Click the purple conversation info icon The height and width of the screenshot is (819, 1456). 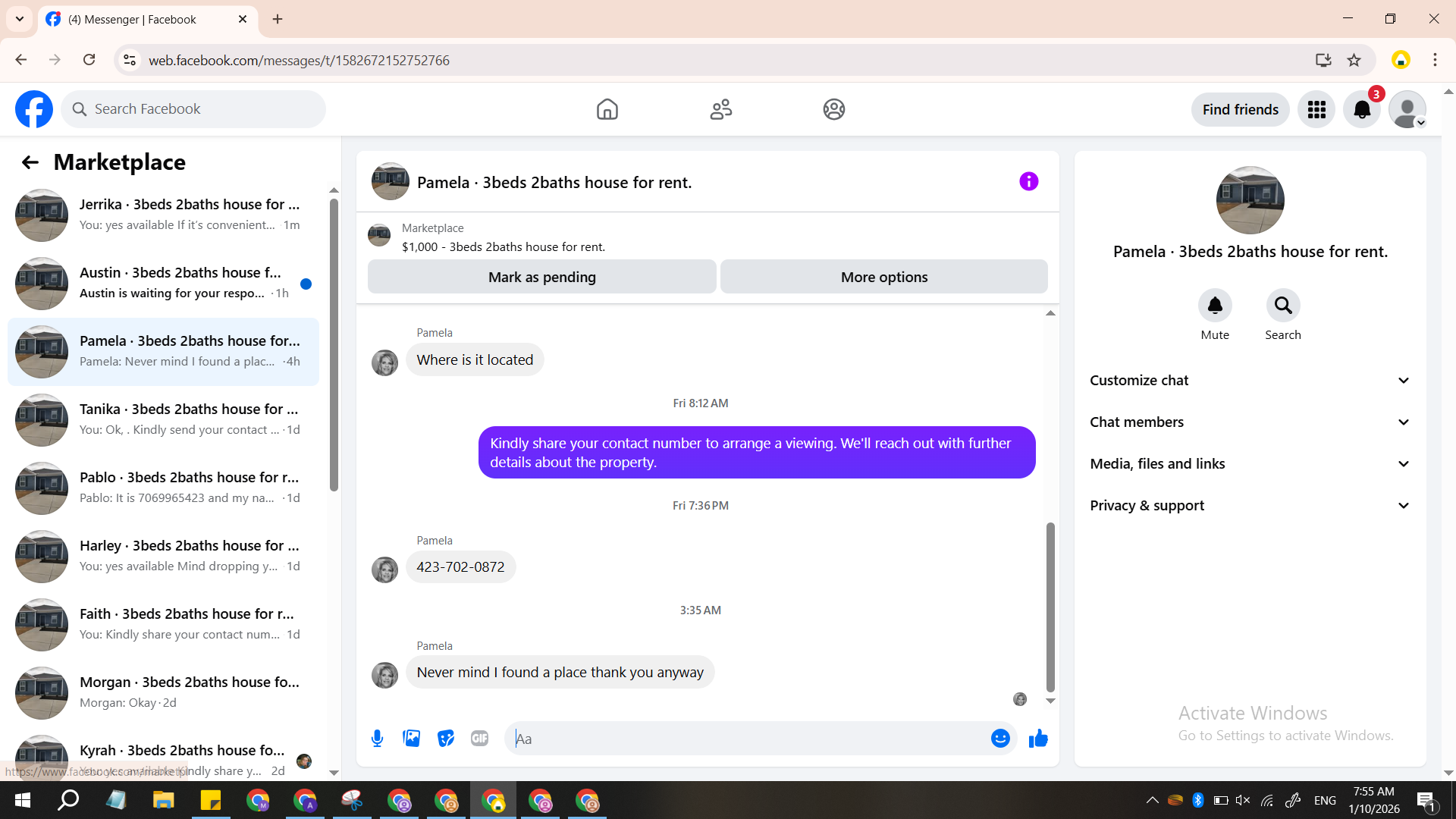coord(1028,181)
